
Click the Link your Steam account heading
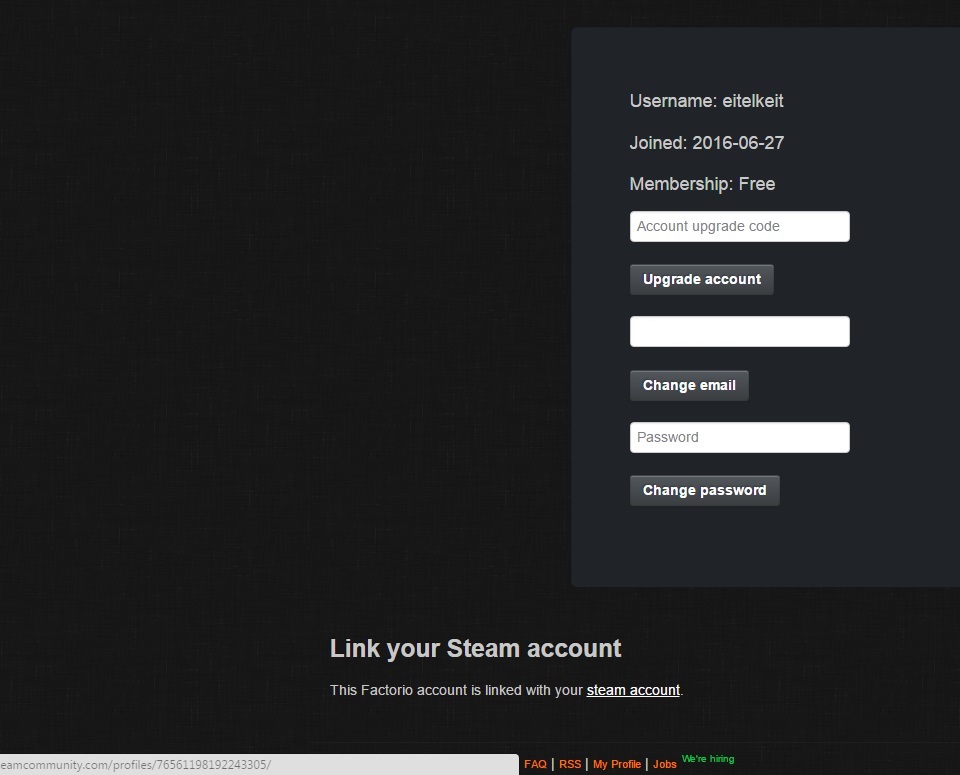coord(476,649)
